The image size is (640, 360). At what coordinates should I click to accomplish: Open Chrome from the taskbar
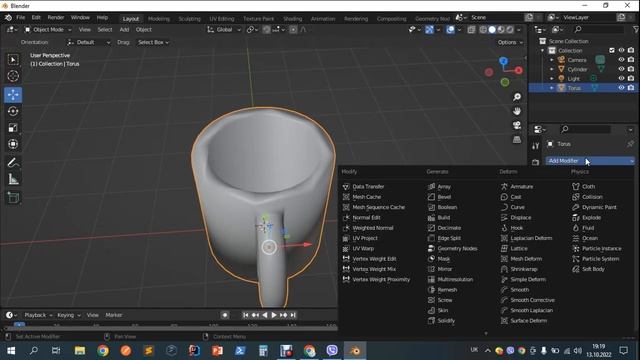103,351
